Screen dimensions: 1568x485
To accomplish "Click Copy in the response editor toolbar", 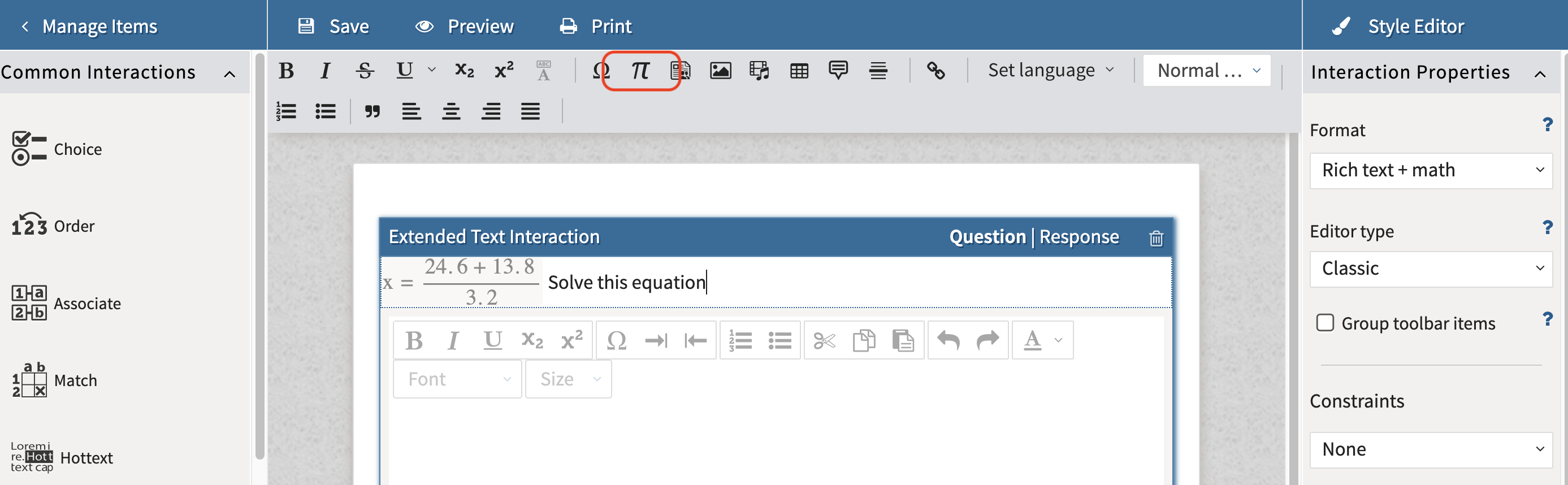I will (864, 340).
